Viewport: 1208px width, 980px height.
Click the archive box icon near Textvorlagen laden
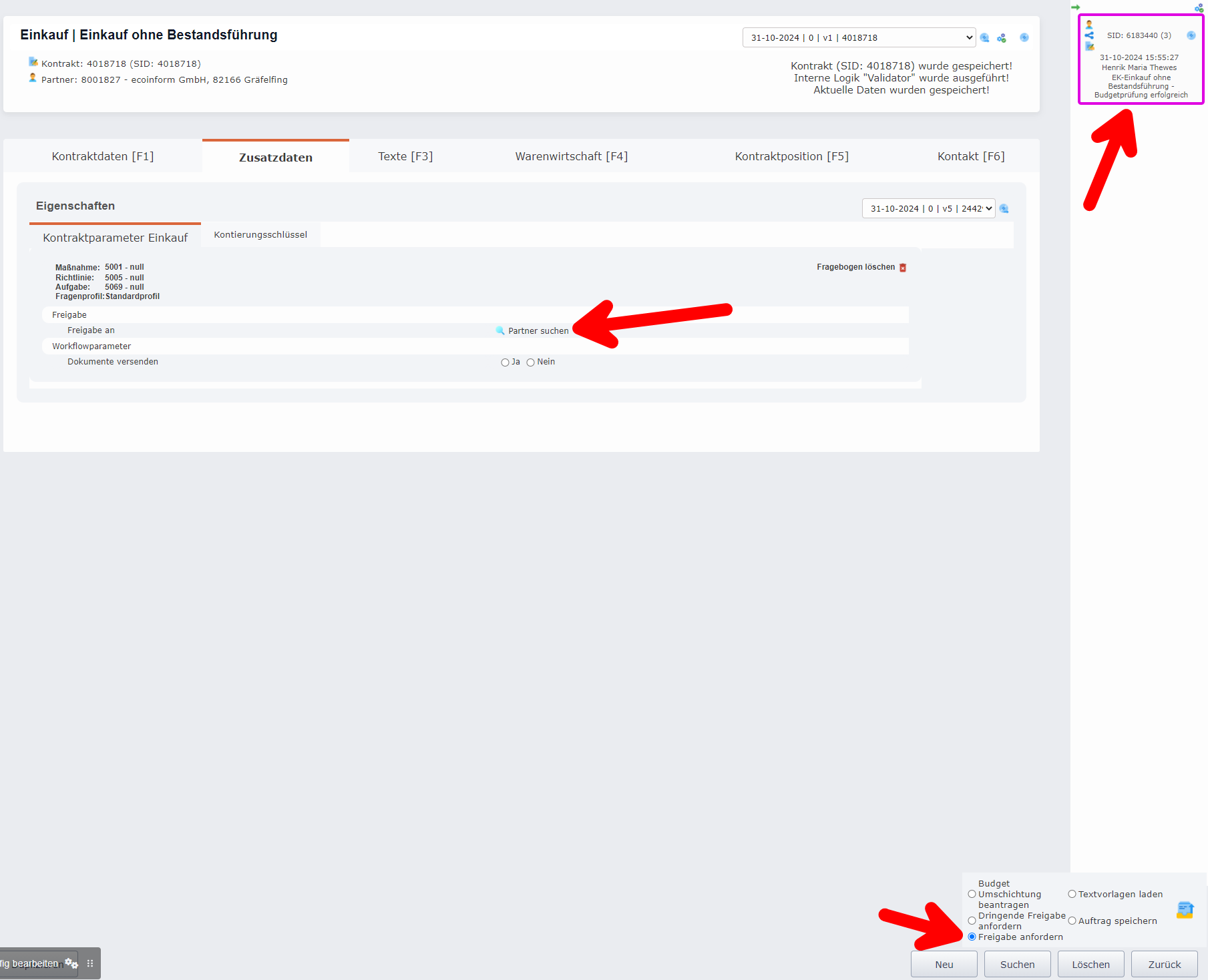[1185, 909]
